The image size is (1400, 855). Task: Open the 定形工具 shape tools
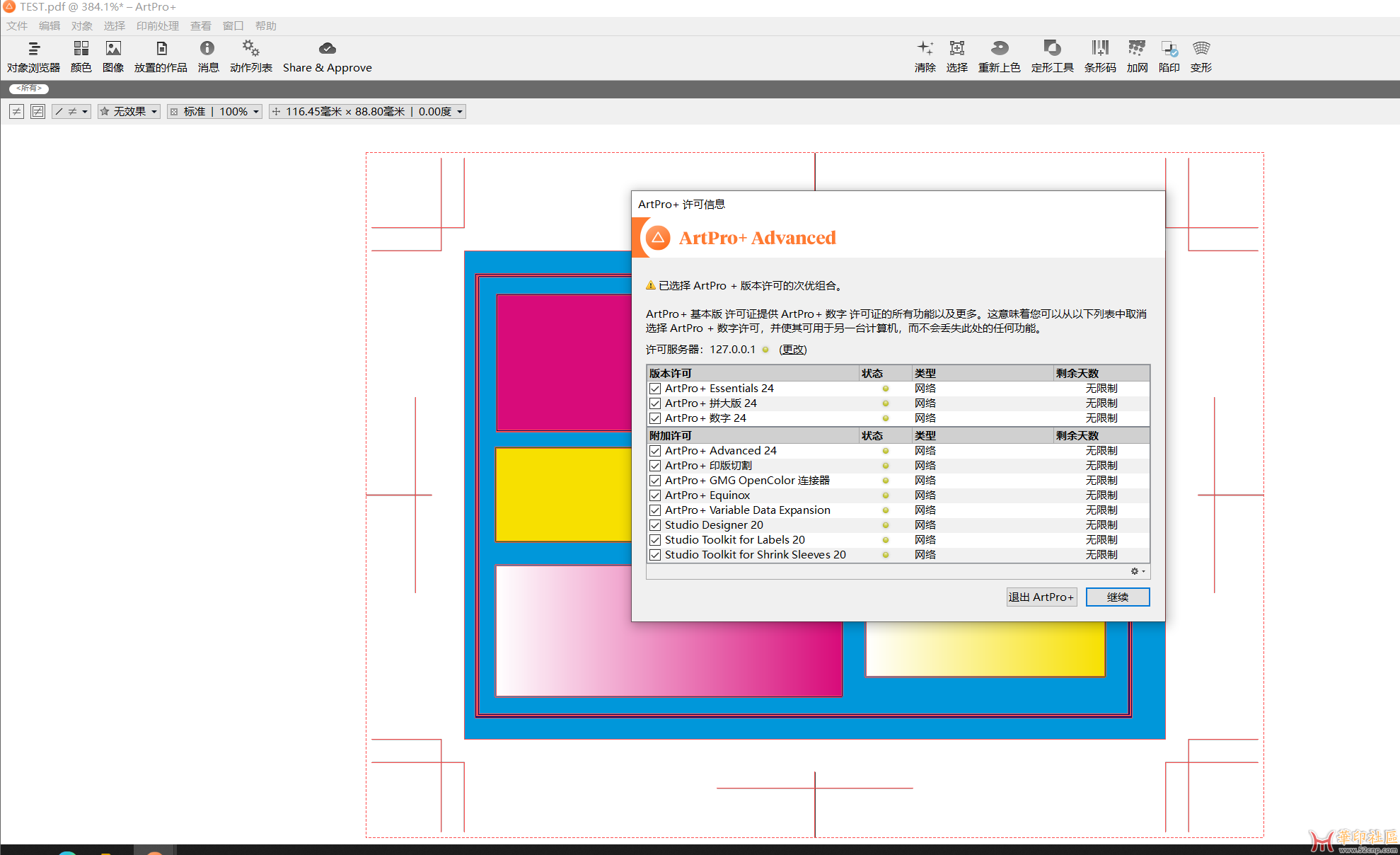tap(1053, 57)
